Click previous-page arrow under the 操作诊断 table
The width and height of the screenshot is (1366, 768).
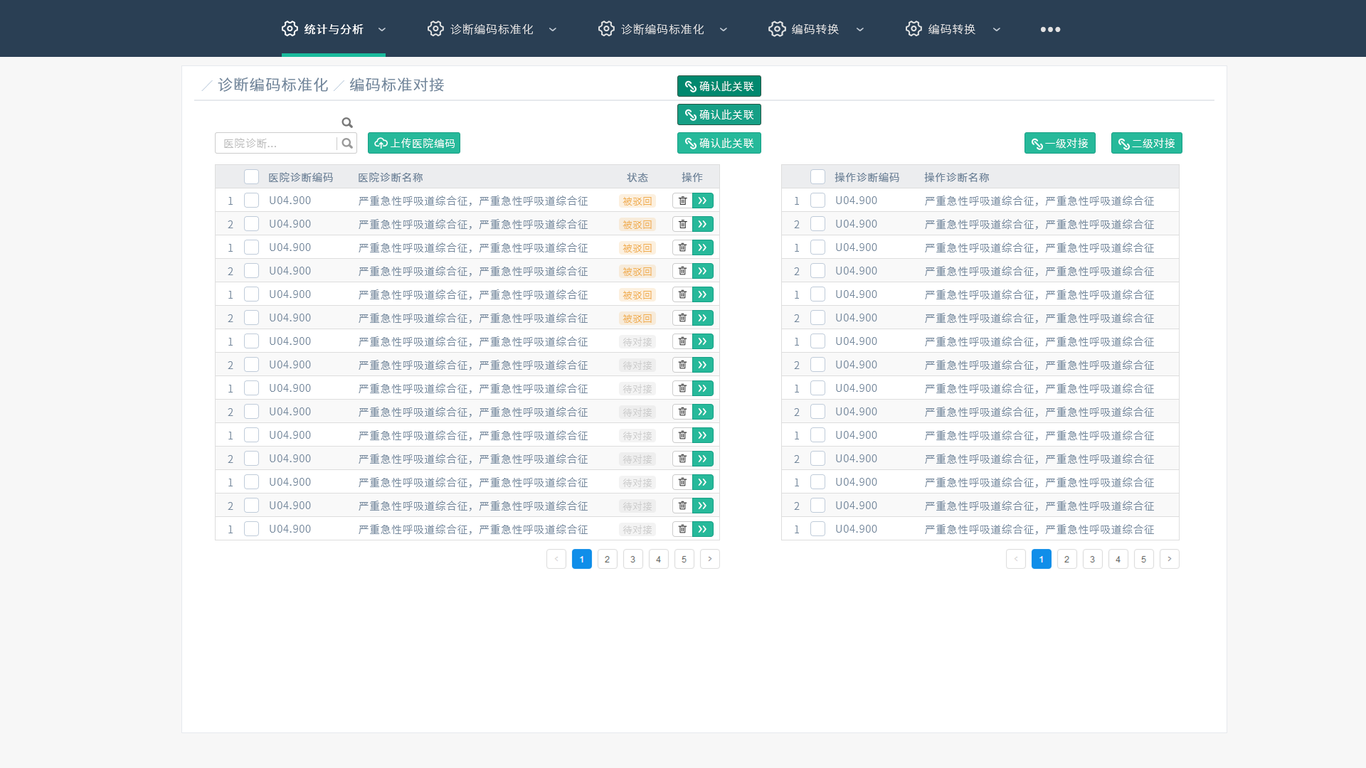pyautogui.click(x=1016, y=559)
